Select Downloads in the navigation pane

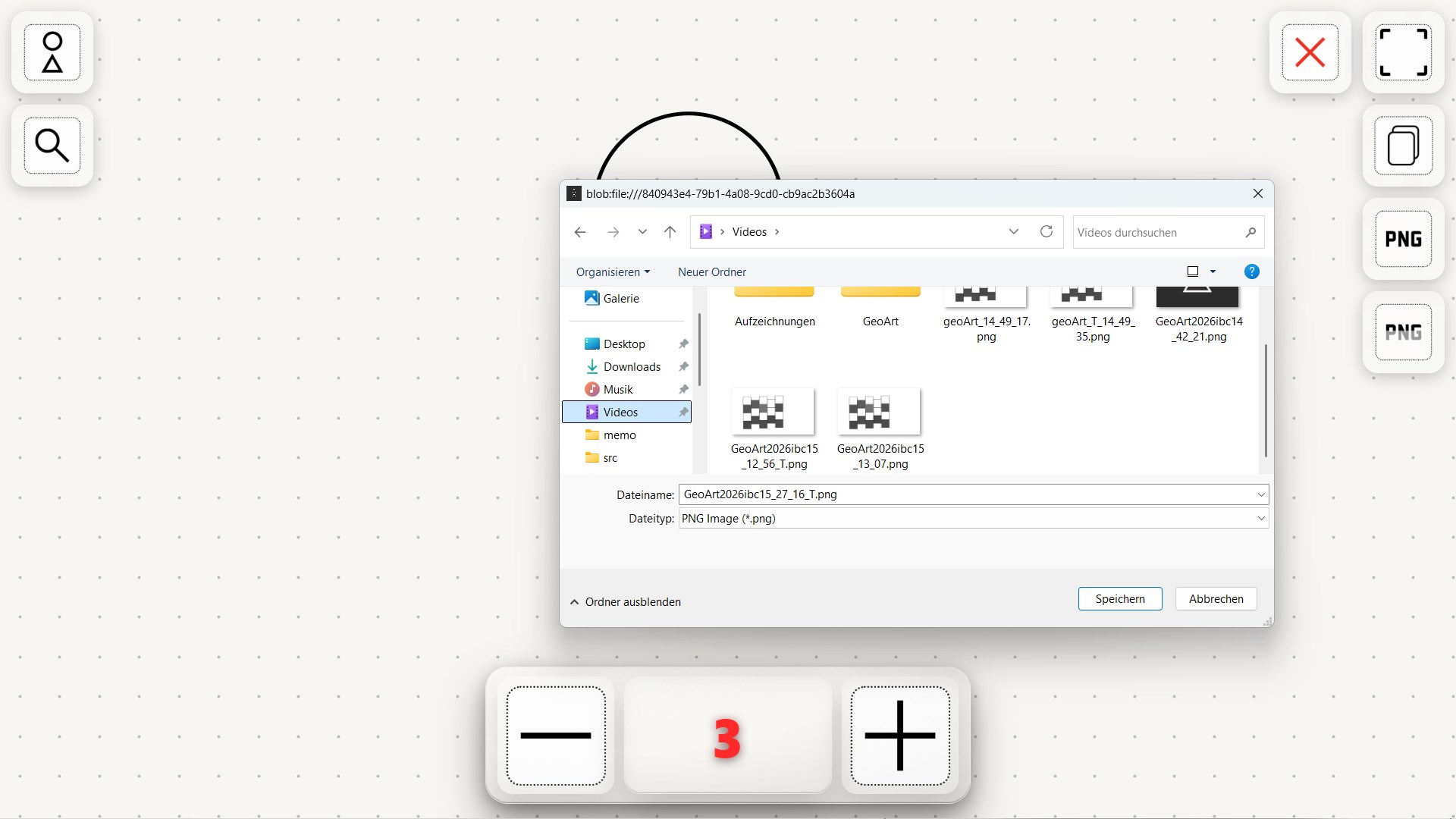coord(632,367)
